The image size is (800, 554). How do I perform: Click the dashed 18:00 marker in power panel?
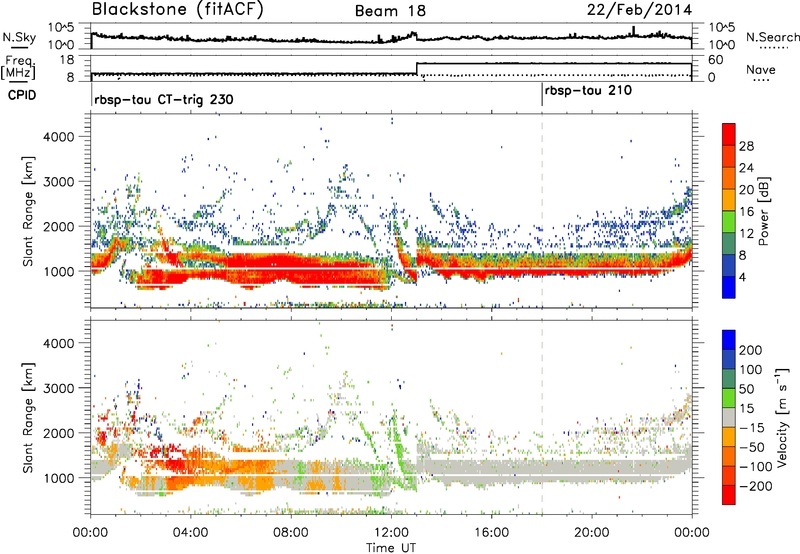click(542, 210)
